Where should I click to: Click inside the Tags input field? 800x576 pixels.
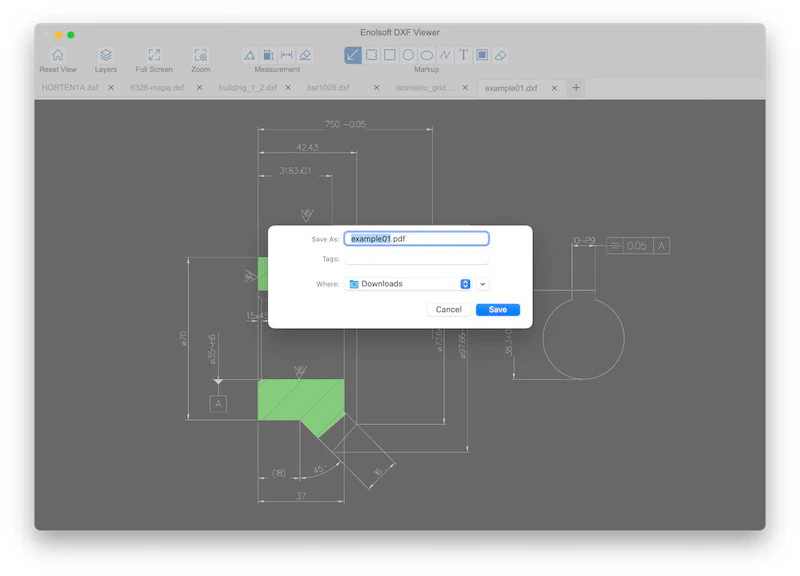[416, 260]
